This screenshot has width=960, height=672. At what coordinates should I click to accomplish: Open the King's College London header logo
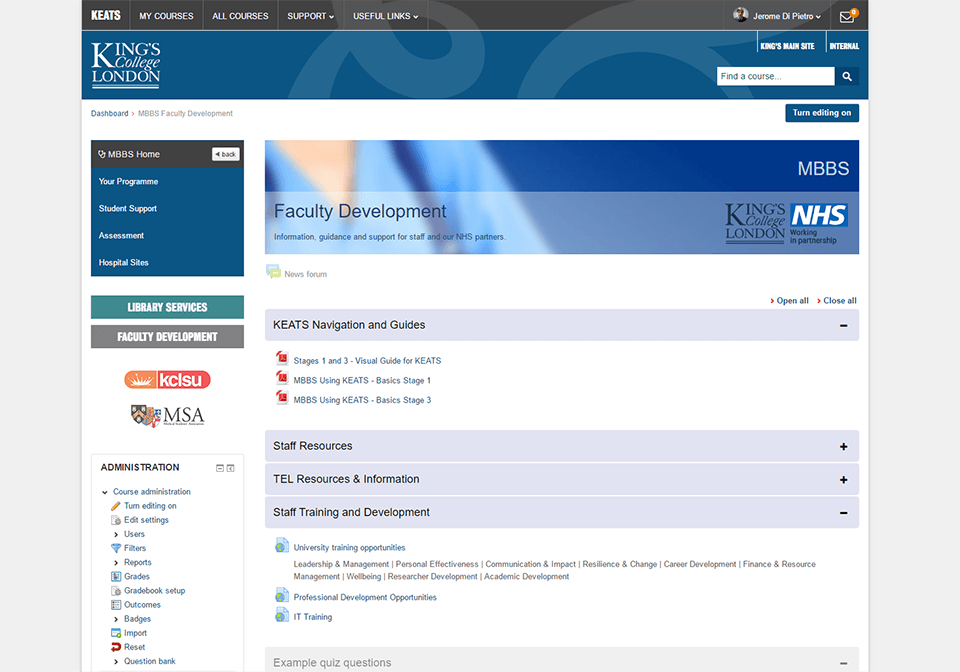(x=126, y=65)
